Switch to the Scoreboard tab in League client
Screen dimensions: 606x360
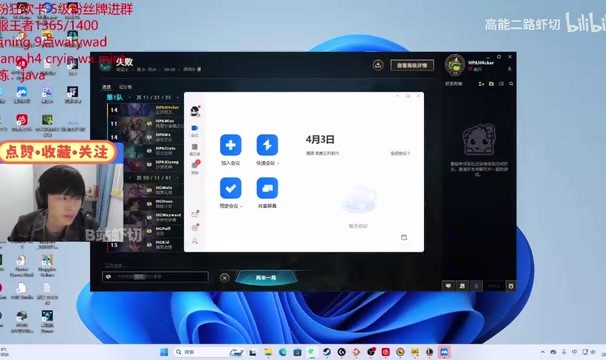pos(125,87)
